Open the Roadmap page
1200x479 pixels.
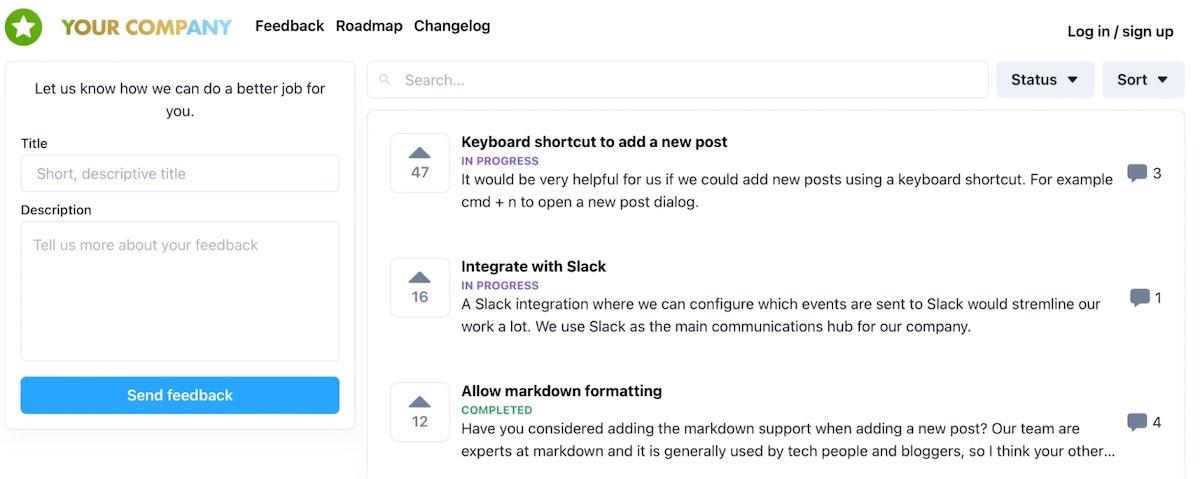coord(369,26)
